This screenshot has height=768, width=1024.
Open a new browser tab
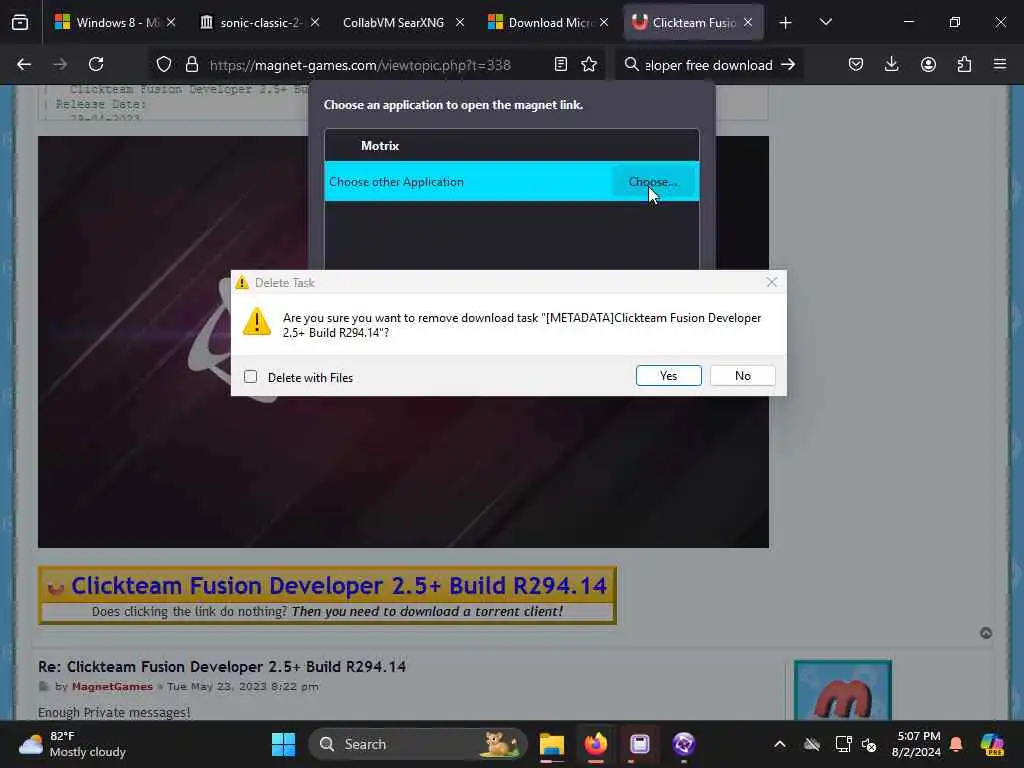pos(785,23)
